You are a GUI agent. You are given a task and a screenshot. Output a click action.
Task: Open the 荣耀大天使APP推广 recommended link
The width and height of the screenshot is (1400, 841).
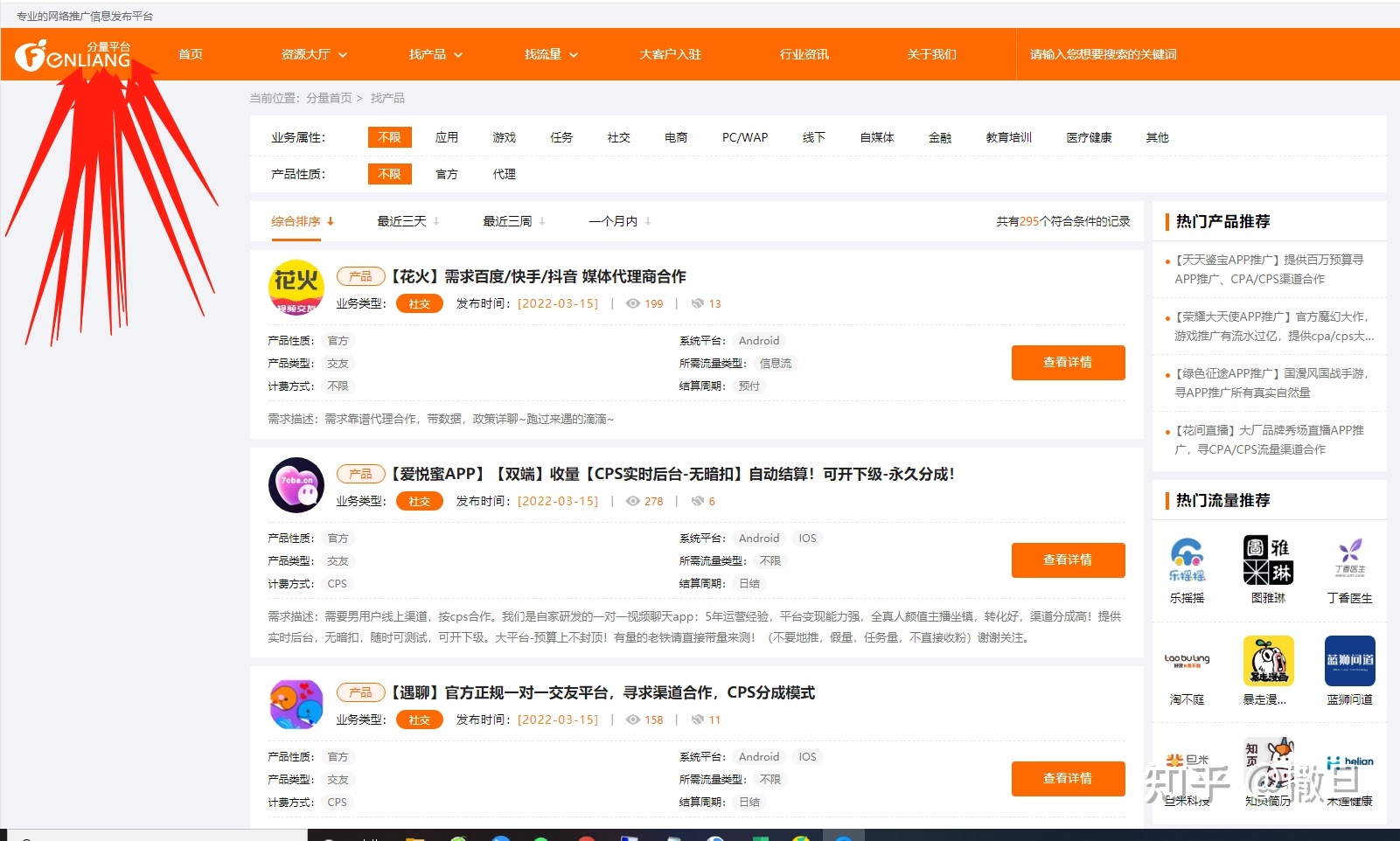click(1274, 326)
